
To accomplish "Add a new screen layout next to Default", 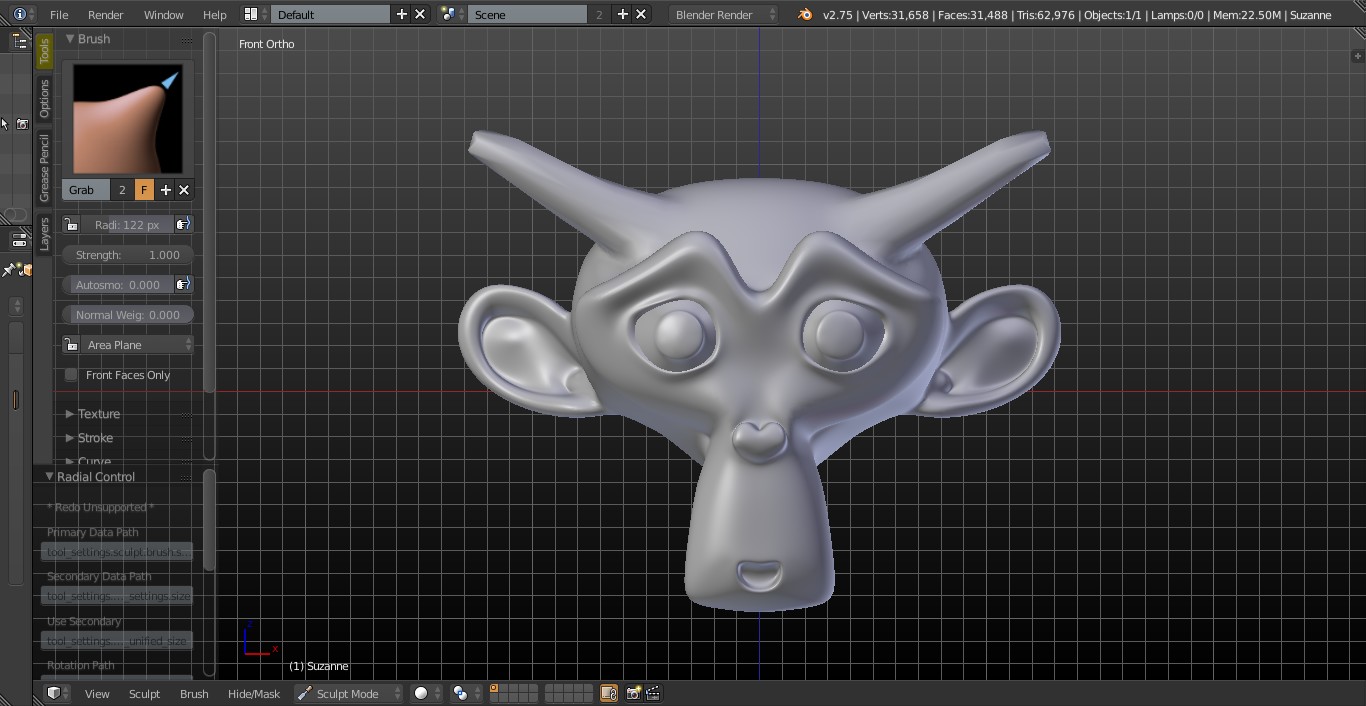I will point(402,14).
